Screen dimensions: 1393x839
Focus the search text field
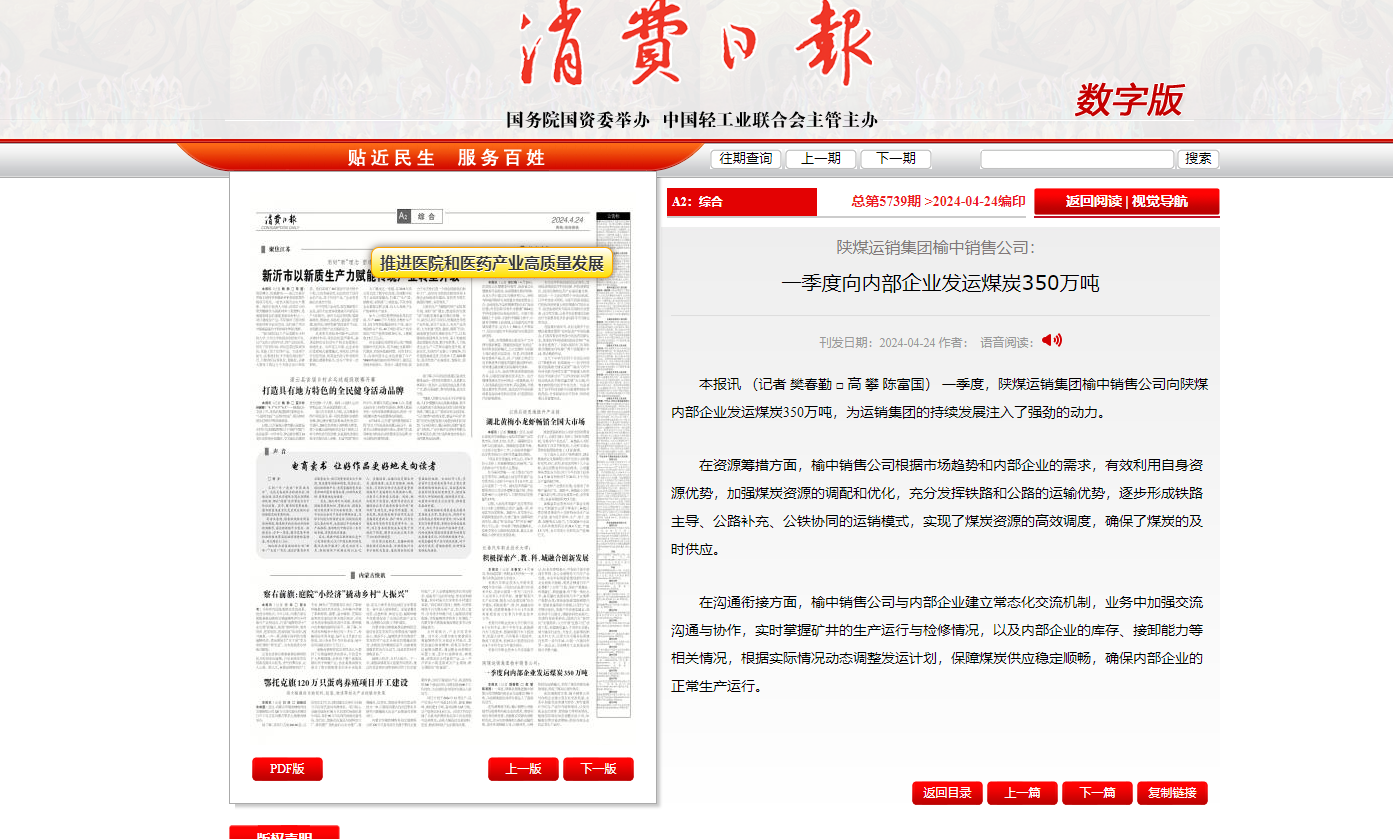point(1077,159)
